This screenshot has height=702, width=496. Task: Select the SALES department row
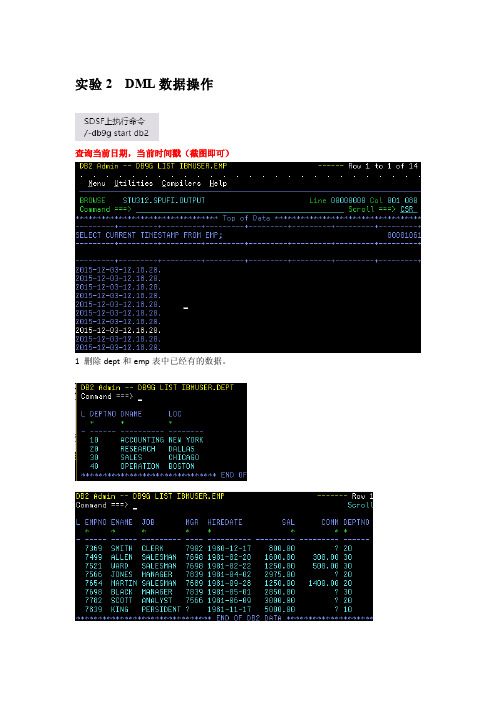tap(140, 458)
